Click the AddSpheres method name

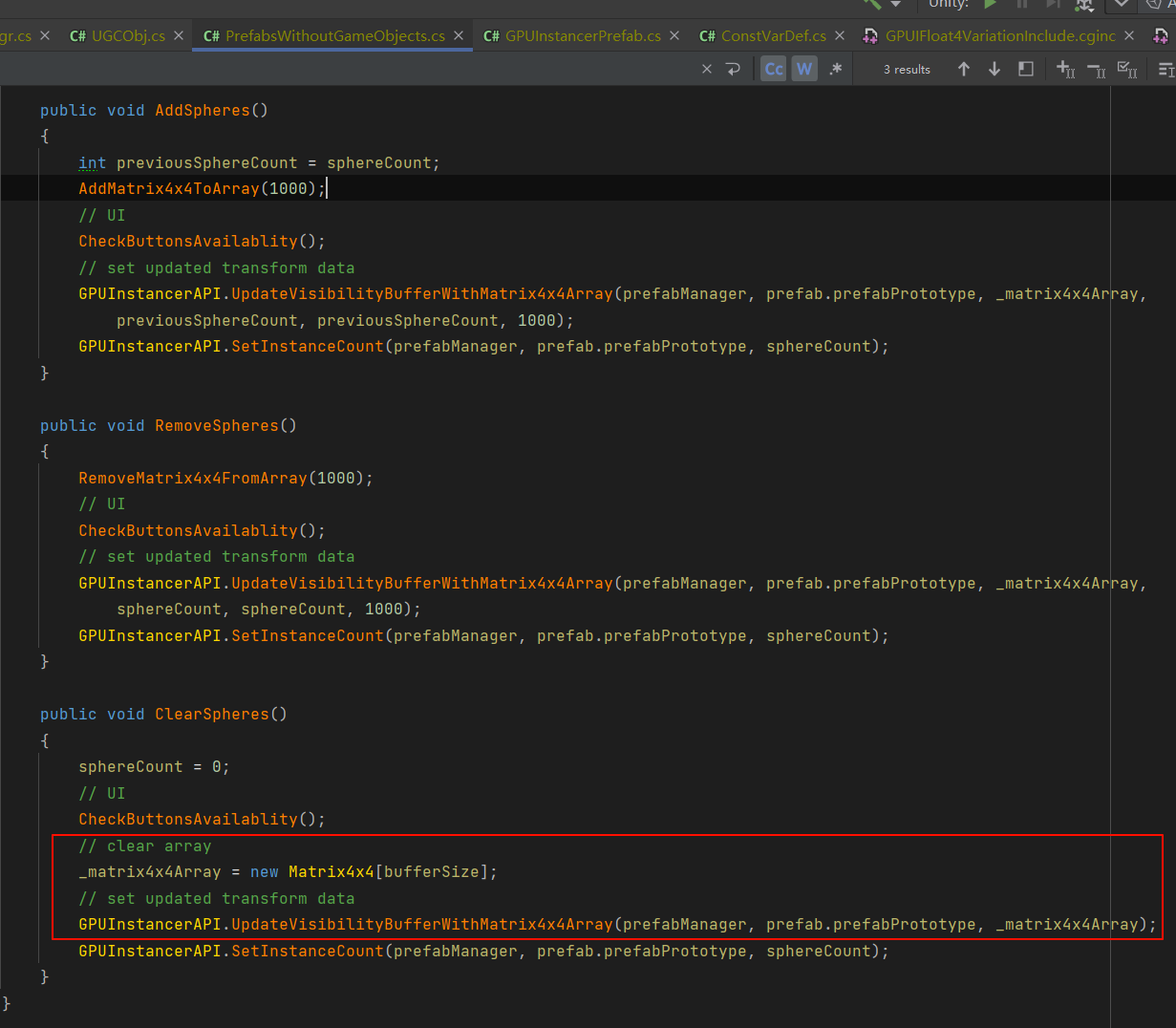pos(202,110)
